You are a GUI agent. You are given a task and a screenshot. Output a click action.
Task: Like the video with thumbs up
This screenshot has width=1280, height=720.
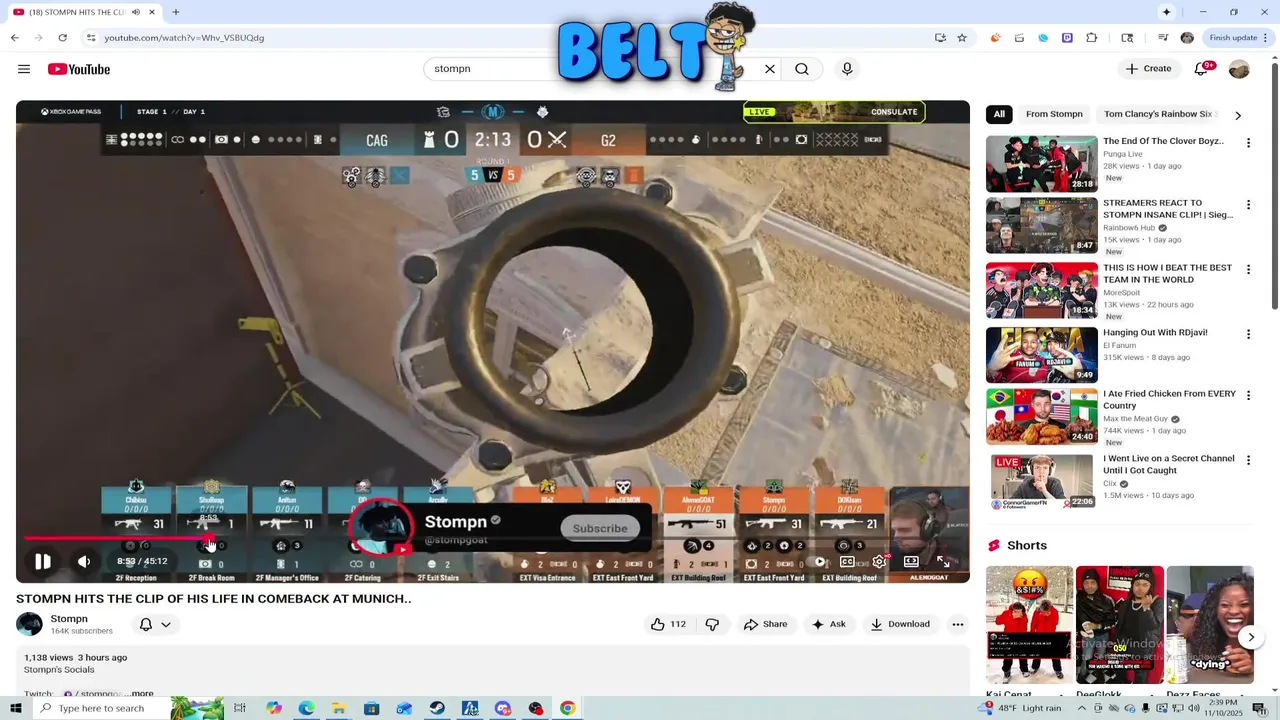[x=668, y=624]
